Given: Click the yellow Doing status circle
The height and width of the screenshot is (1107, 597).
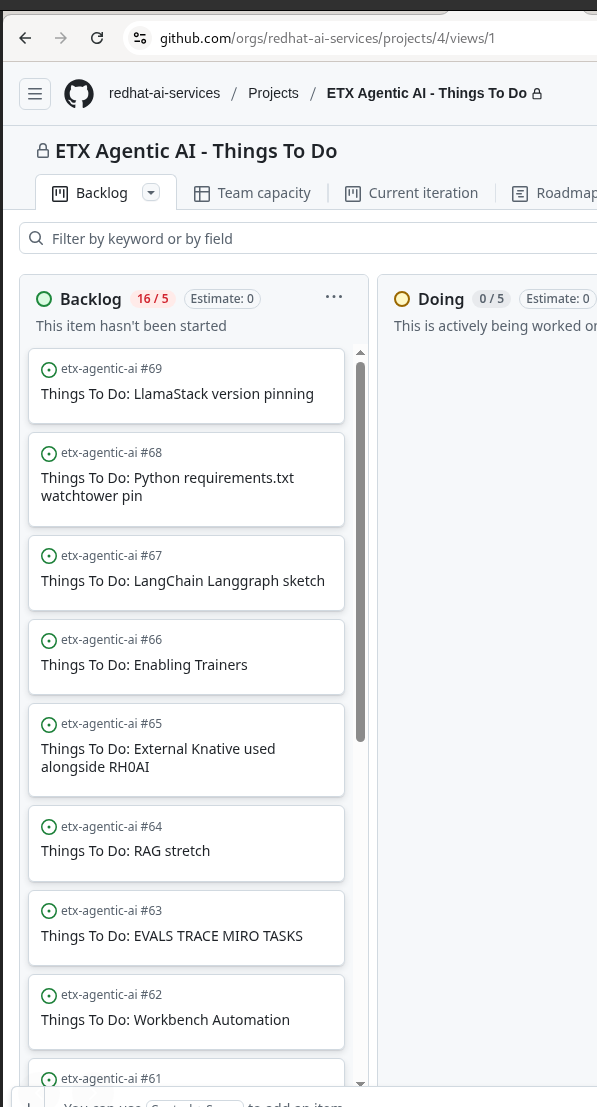Looking at the screenshot, I should 402,299.
